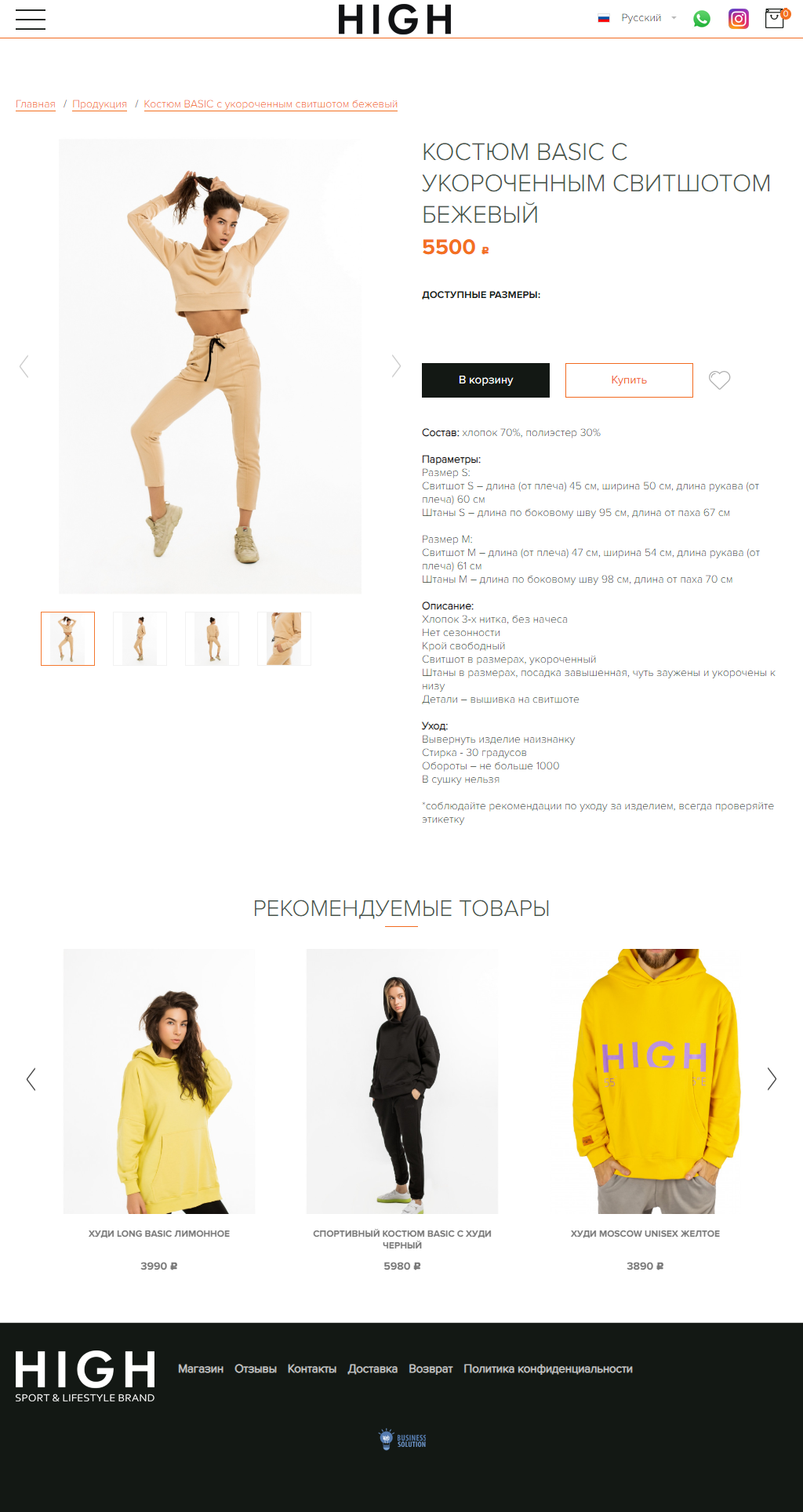Open the Доставка footer menu item
Image resolution: width=803 pixels, height=1512 pixels.
(x=372, y=1368)
